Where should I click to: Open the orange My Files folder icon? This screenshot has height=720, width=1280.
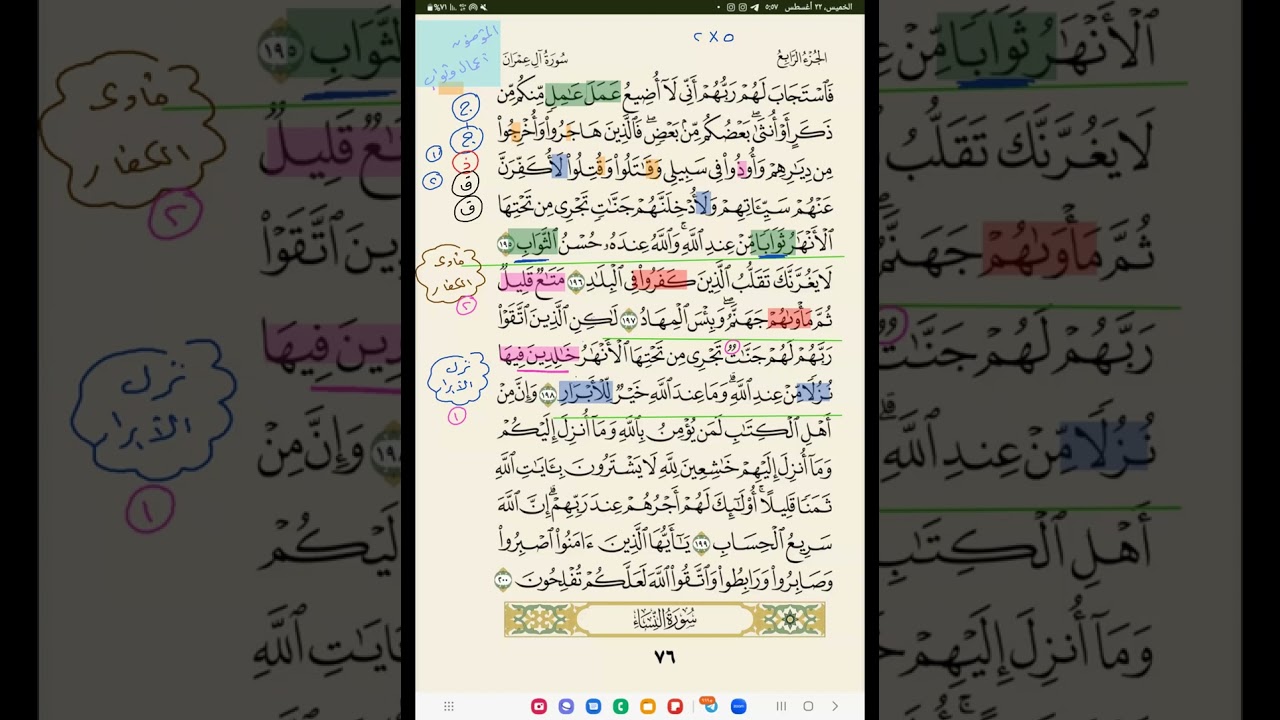tap(648, 706)
